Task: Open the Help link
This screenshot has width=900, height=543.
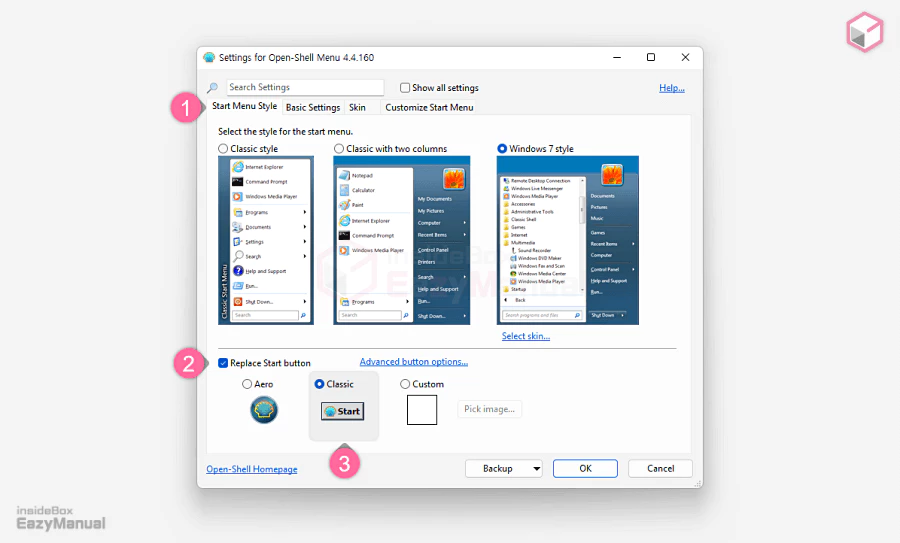Action: coord(672,88)
